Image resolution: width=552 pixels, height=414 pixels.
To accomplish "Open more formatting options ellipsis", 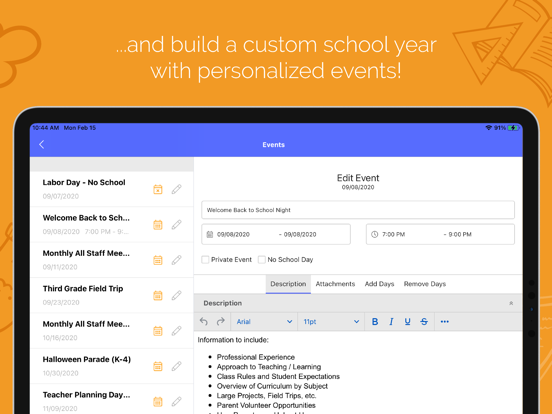I will coord(445,321).
